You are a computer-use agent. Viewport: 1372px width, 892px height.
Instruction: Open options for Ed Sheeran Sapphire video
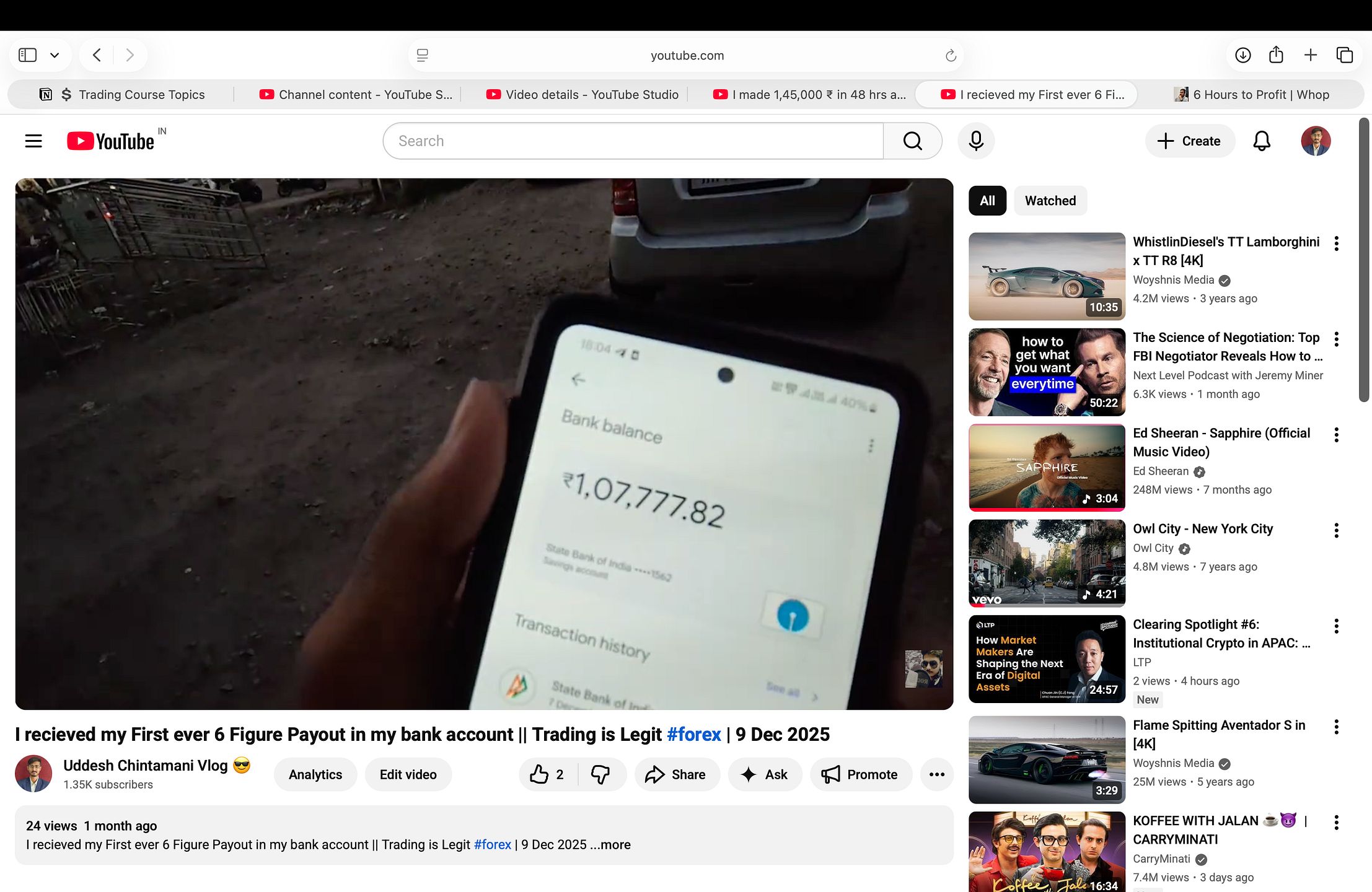coord(1337,435)
